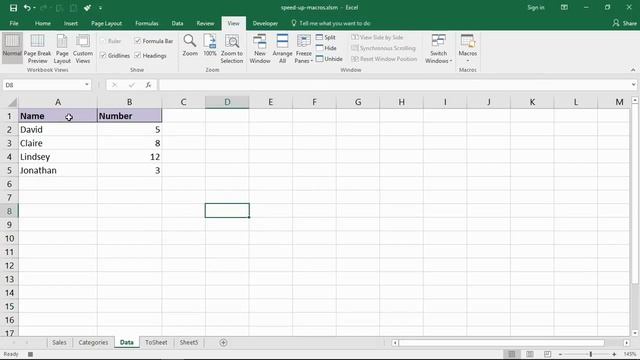
Task: Open the Switch Windows dropdown
Action: pos(438,48)
